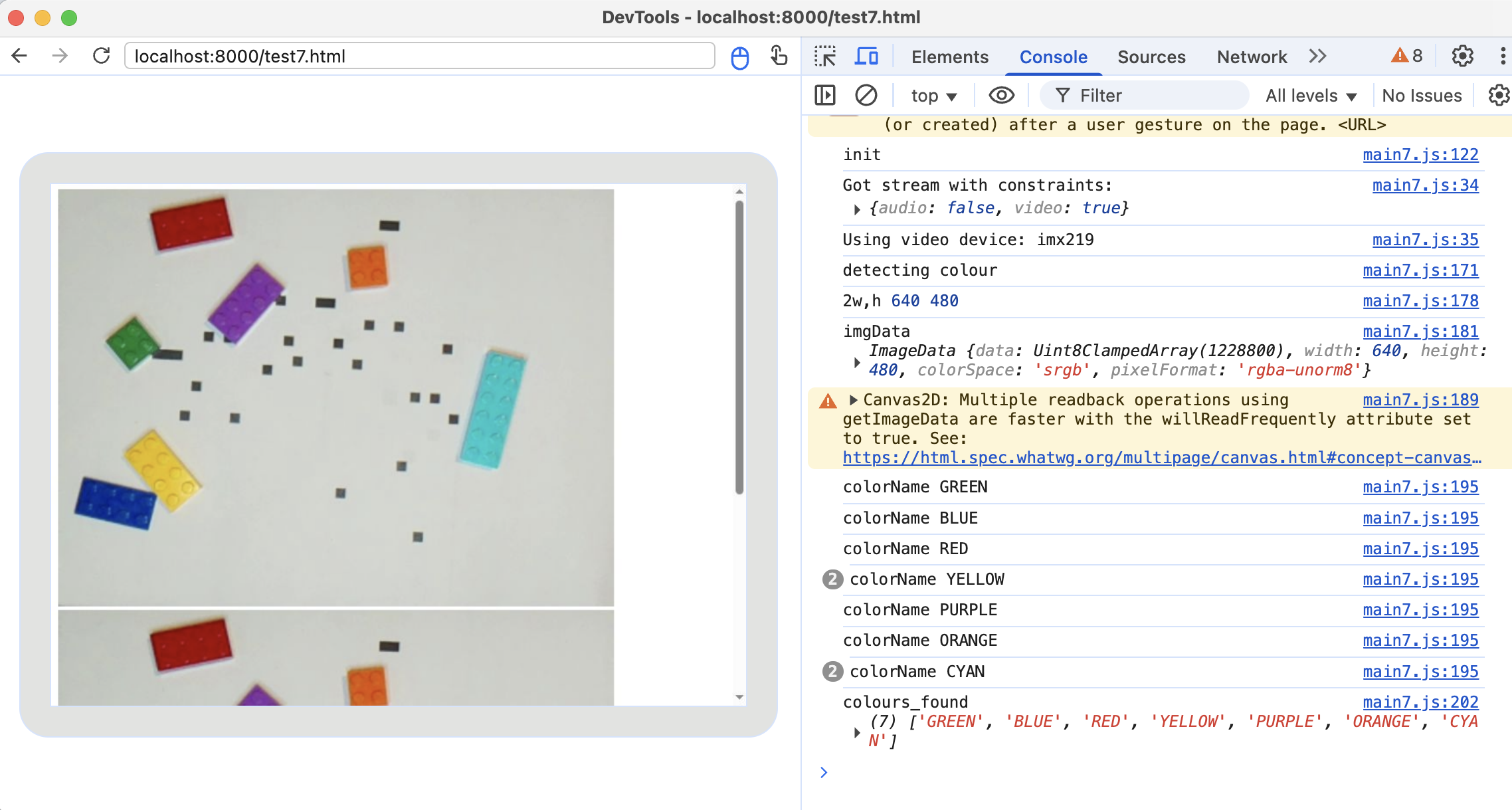The height and width of the screenshot is (810, 1512).
Task: Click the browser back arrow
Action: click(x=20, y=56)
